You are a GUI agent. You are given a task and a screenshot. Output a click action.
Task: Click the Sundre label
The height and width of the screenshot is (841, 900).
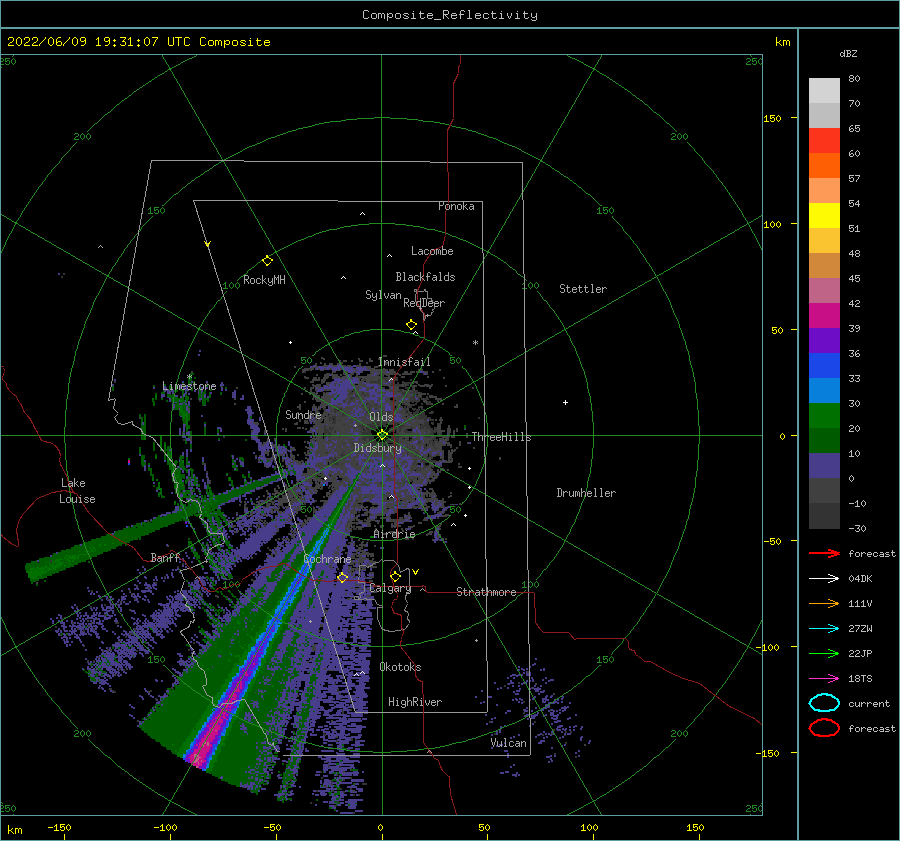(303, 414)
